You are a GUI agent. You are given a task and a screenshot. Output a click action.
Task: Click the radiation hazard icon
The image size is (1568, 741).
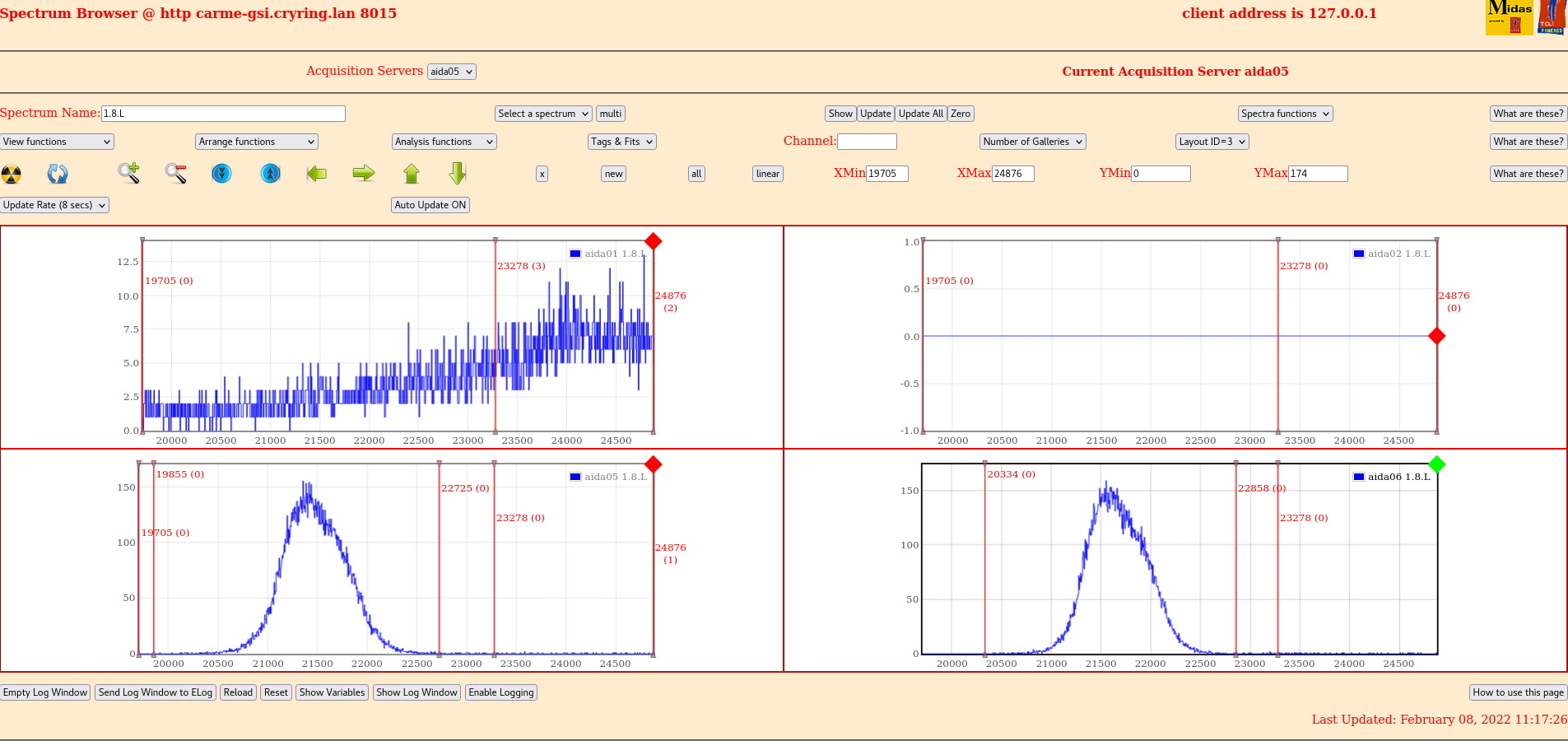(x=12, y=174)
